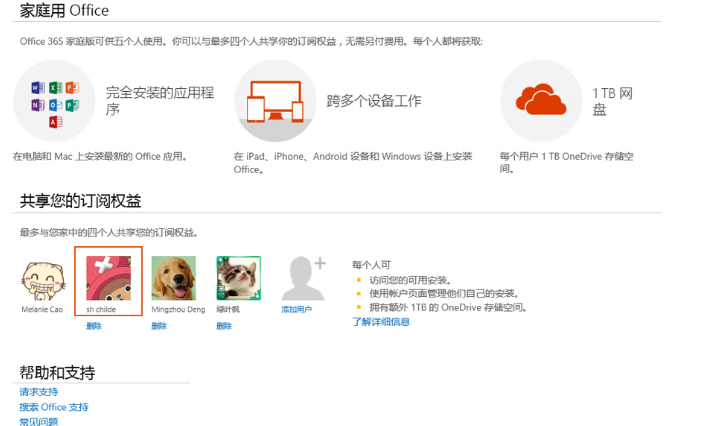This screenshot has height=426, width=720.
Task: Click the Word icon in apps circle
Action: (x=38, y=88)
